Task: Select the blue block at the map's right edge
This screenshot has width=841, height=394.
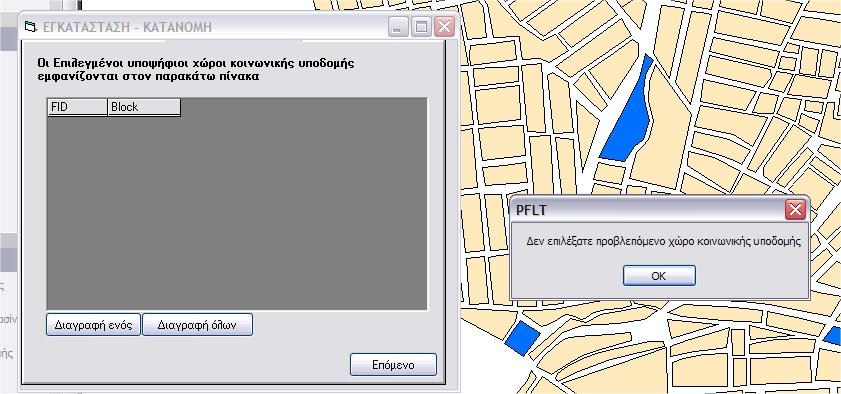Action: (833, 336)
